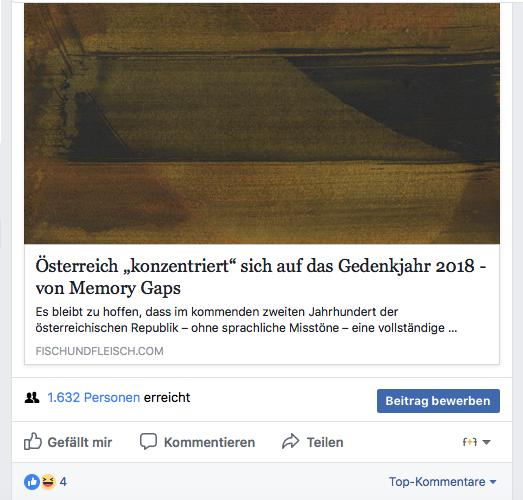Click the page identity avatar icon
The width and height of the screenshot is (523, 500).
470,442
